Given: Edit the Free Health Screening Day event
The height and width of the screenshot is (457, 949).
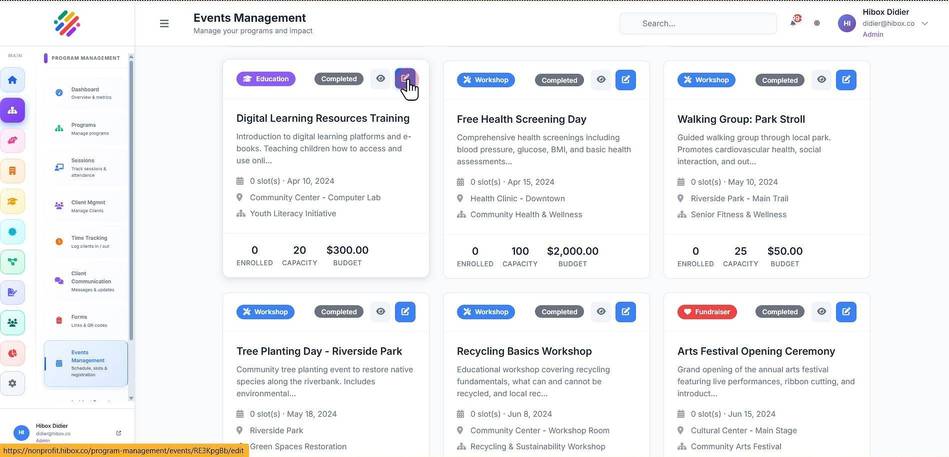Looking at the screenshot, I should point(626,80).
